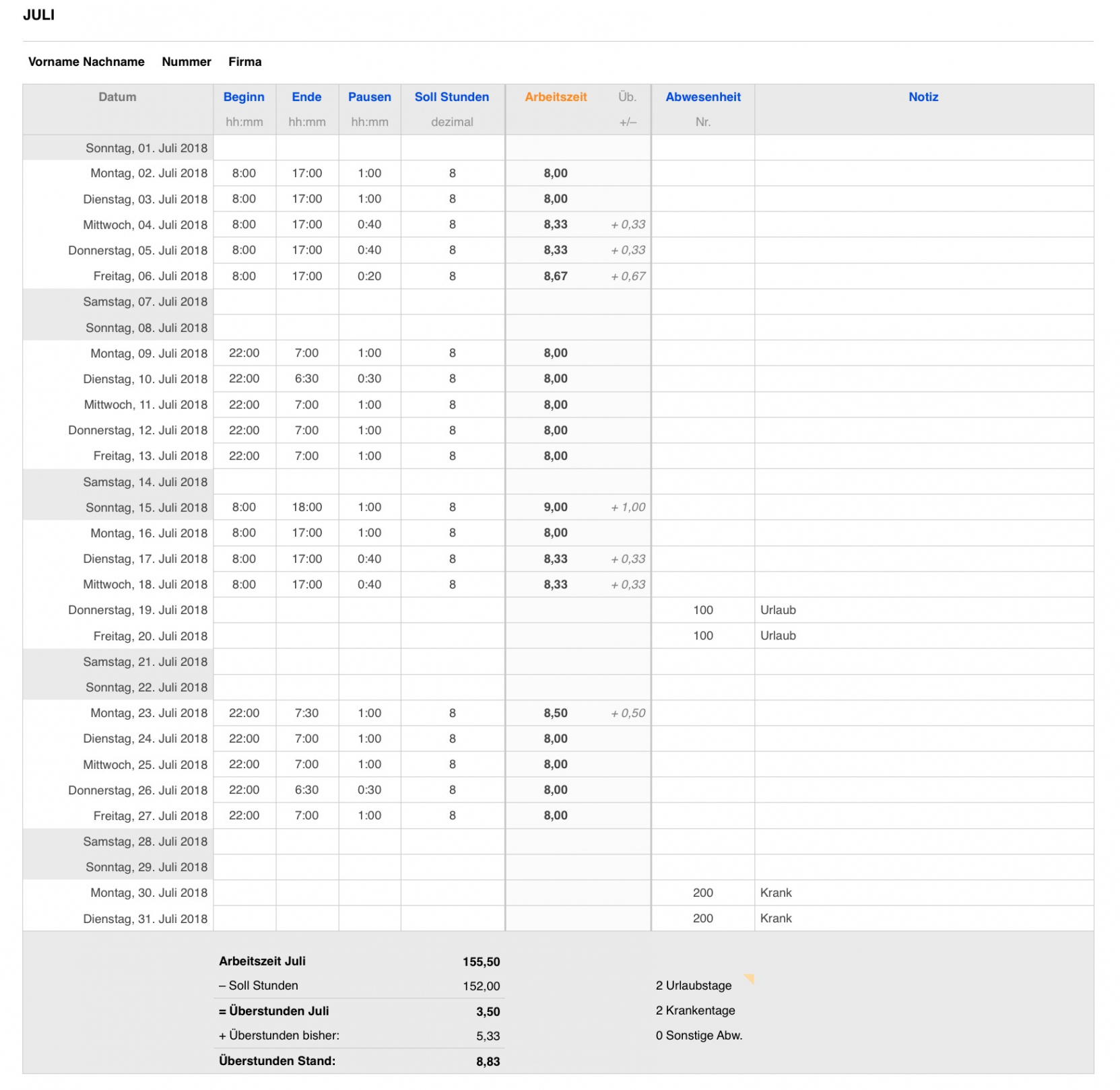Select the Arbeitszeit Juli total 155,50
1120x1090 pixels.
481,962
